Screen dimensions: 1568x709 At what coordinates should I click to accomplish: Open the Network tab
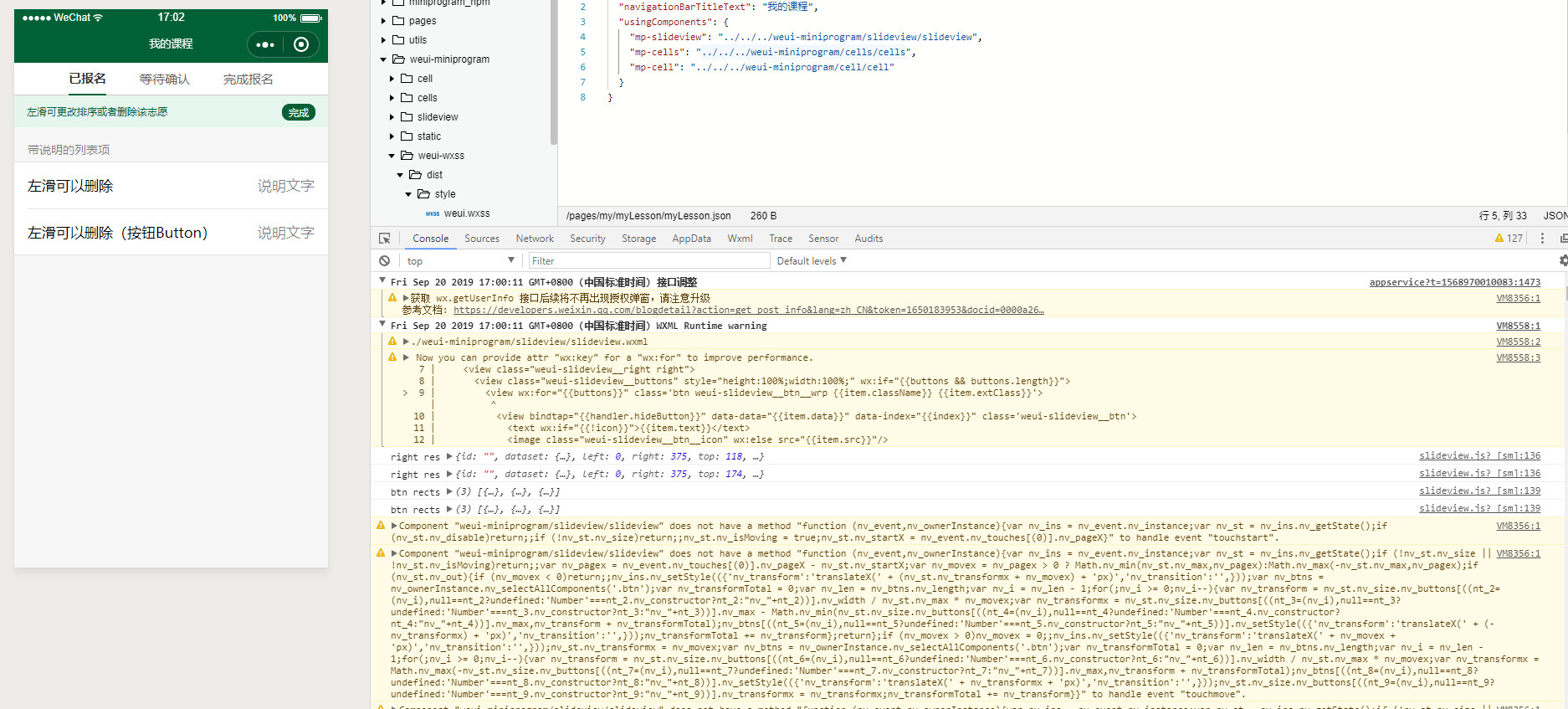click(x=535, y=239)
